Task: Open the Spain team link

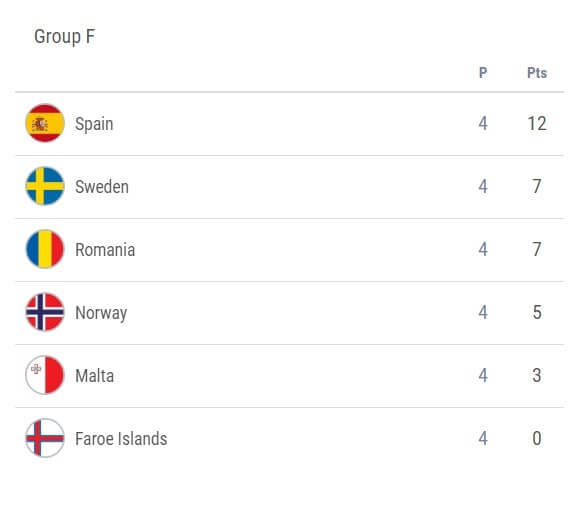Action: tap(94, 124)
